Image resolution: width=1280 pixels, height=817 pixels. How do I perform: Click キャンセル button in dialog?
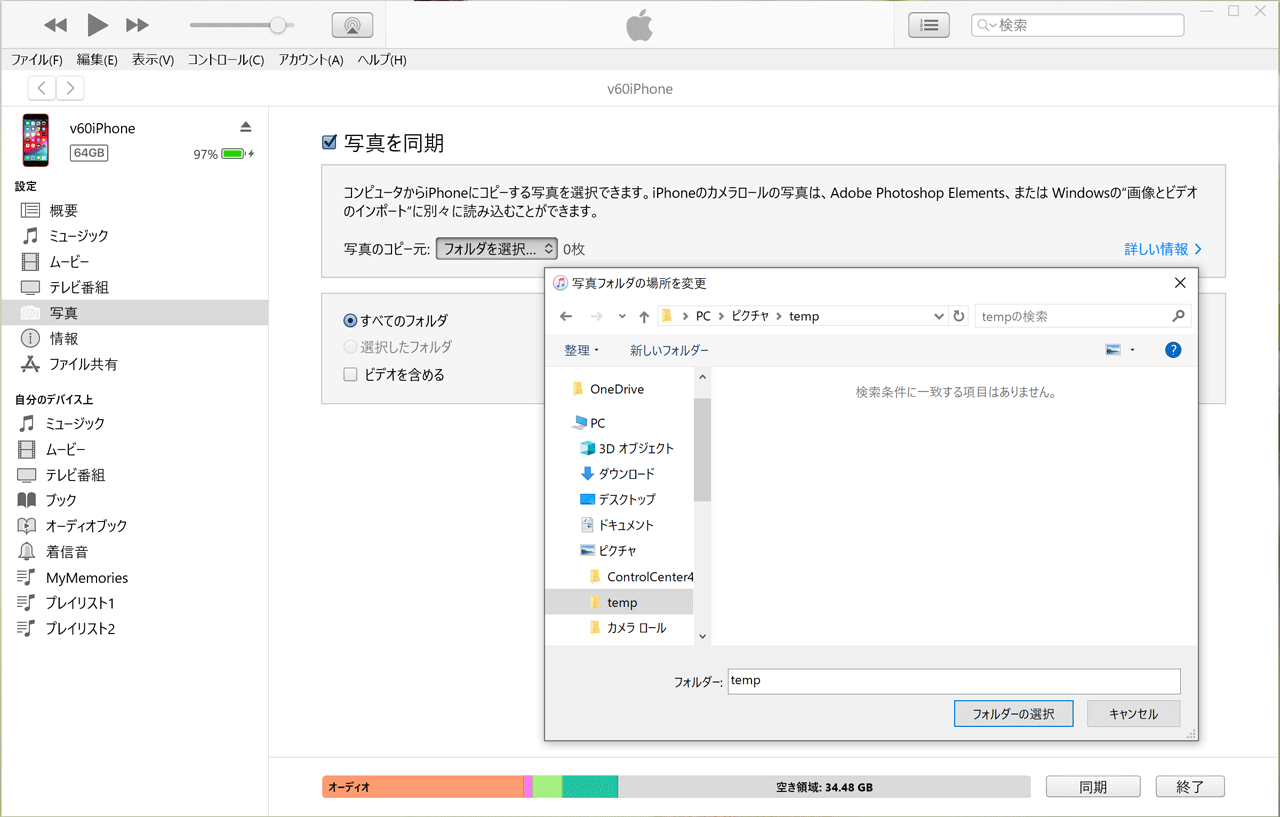tap(1133, 714)
